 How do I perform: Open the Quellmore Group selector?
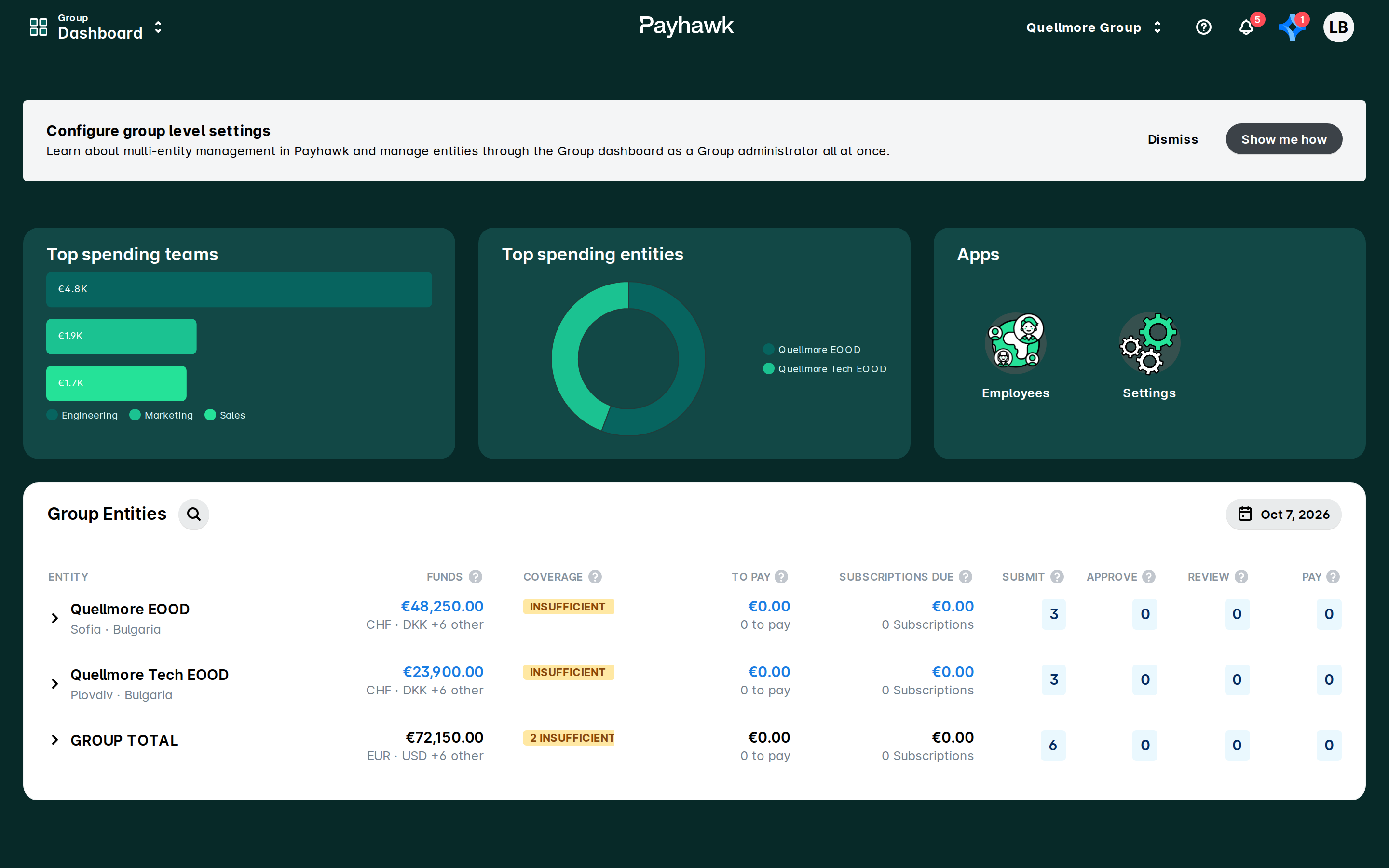[1093, 27]
